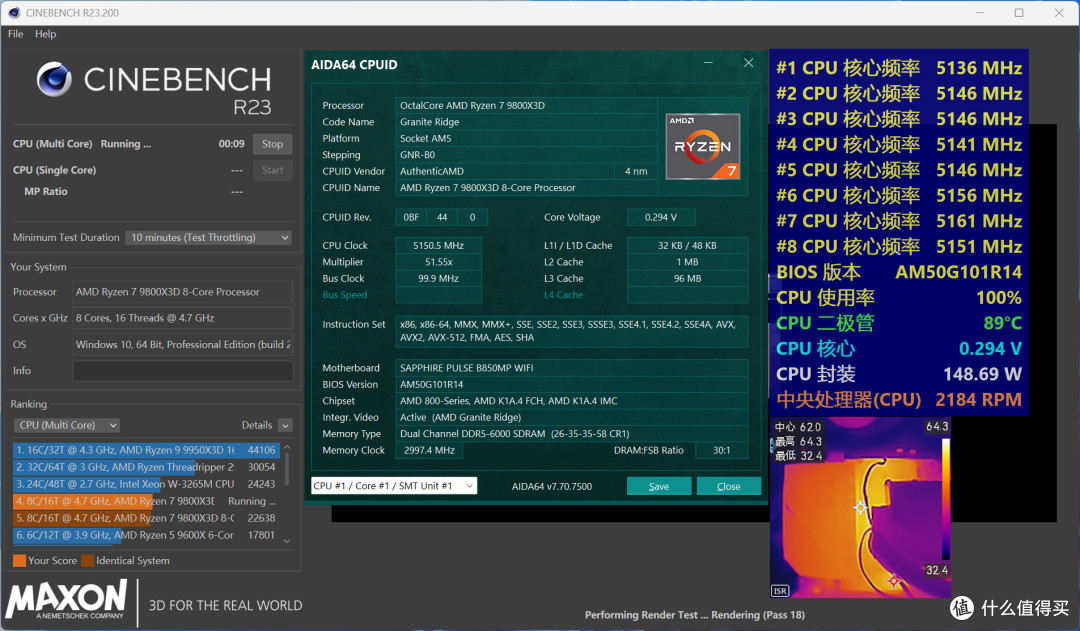Image resolution: width=1080 pixels, height=631 pixels.
Task: Open the Minimum Test Duration dropdown
Action: pyautogui.click(x=209, y=238)
